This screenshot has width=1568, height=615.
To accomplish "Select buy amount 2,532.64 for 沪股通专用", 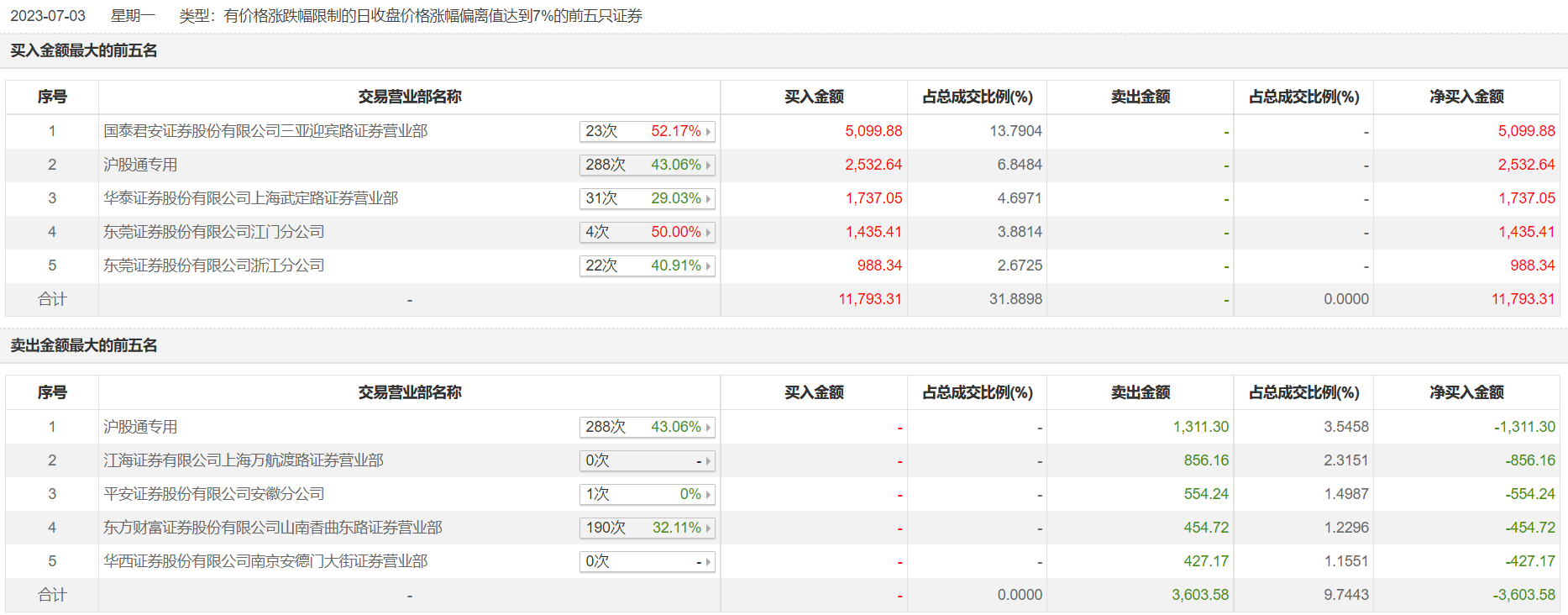I will 873,165.
